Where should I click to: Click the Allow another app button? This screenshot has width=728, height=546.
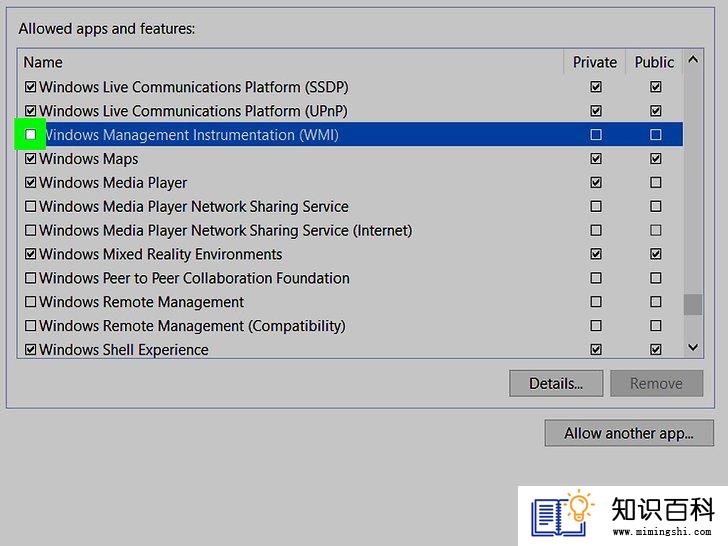pyautogui.click(x=629, y=433)
